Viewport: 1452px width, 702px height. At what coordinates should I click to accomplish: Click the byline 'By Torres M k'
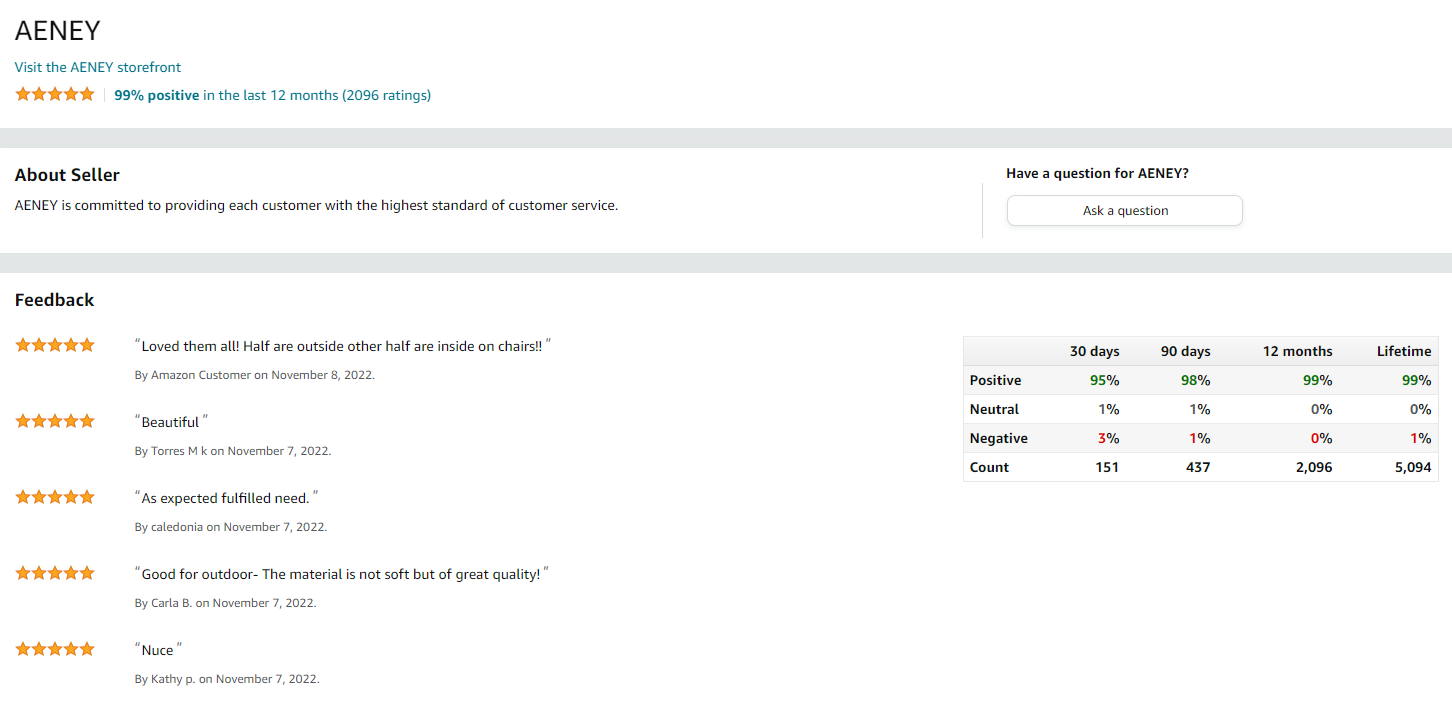[x=233, y=451]
